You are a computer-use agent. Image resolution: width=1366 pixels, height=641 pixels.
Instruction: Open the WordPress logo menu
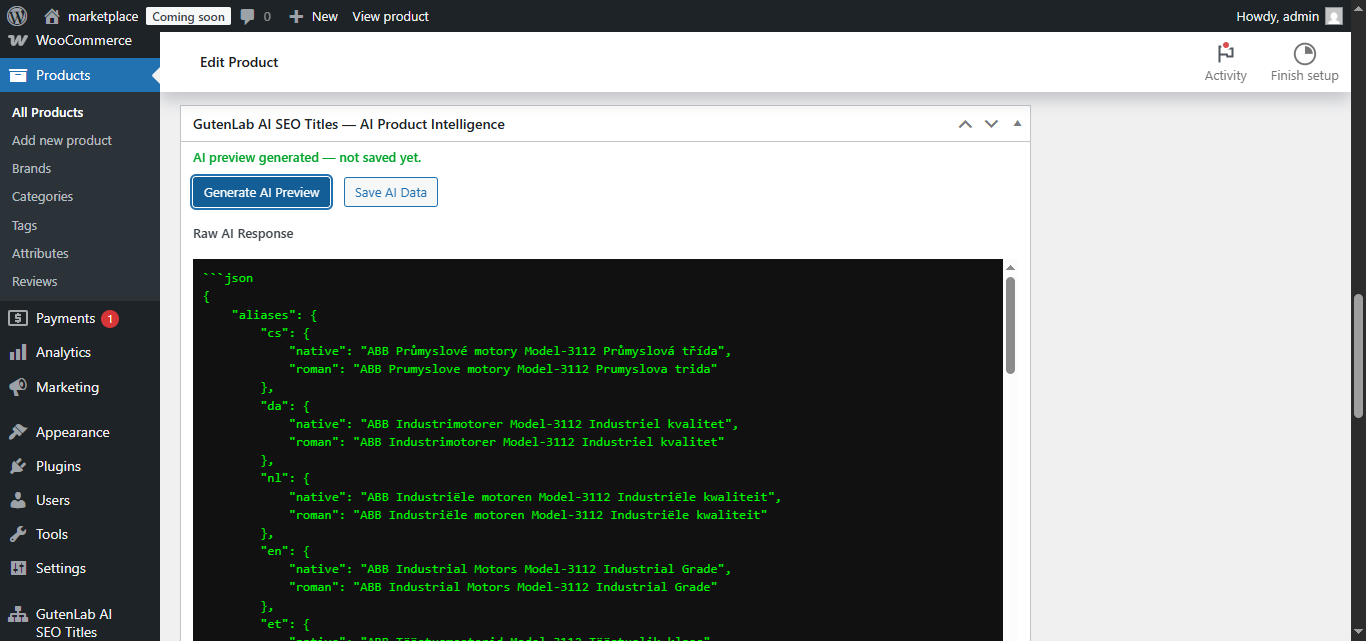coord(17,15)
